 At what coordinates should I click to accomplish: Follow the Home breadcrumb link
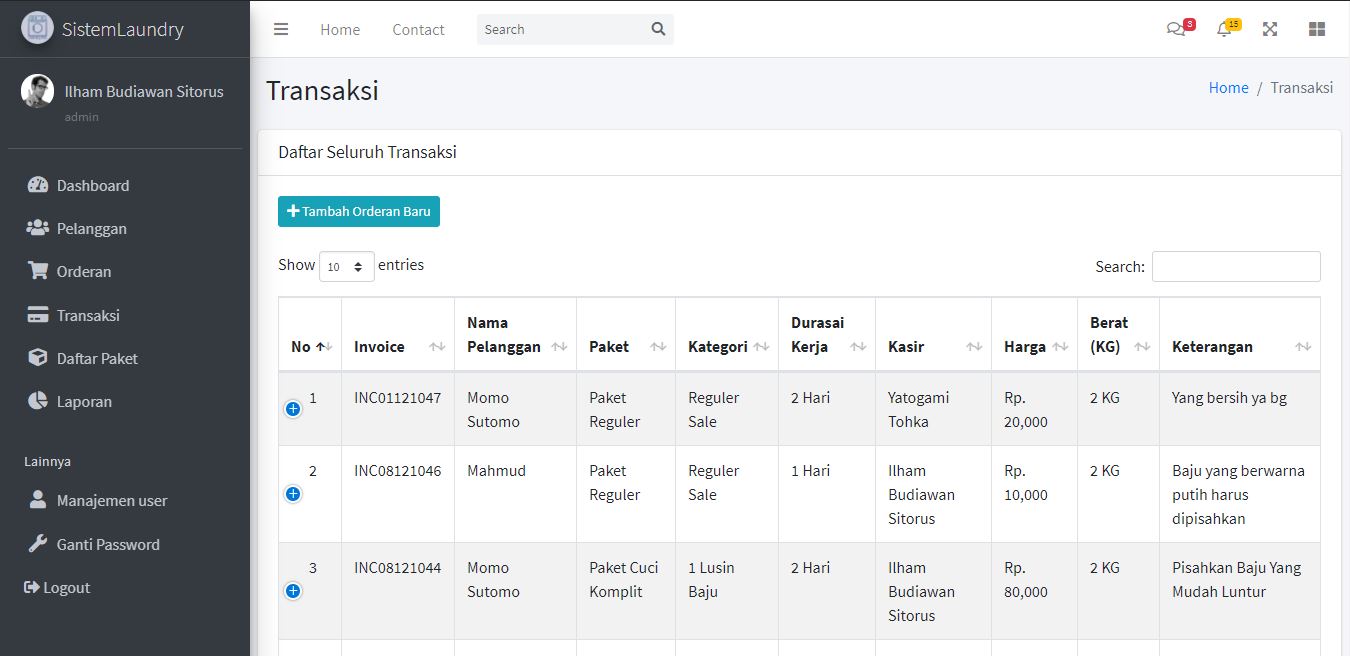pos(1228,87)
